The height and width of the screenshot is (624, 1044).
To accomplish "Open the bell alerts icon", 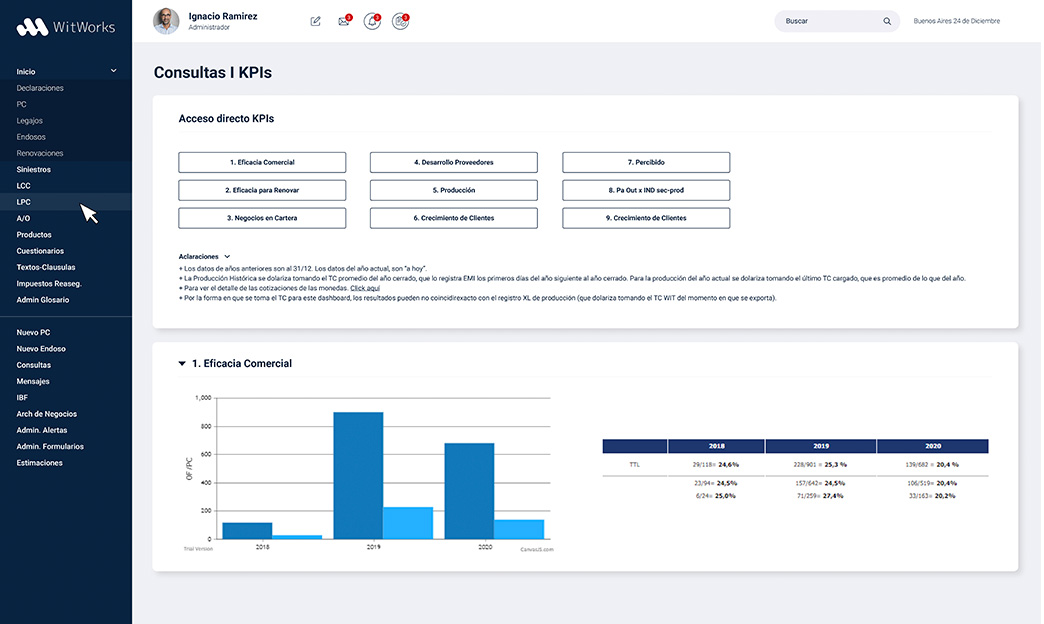I will 372,21.
